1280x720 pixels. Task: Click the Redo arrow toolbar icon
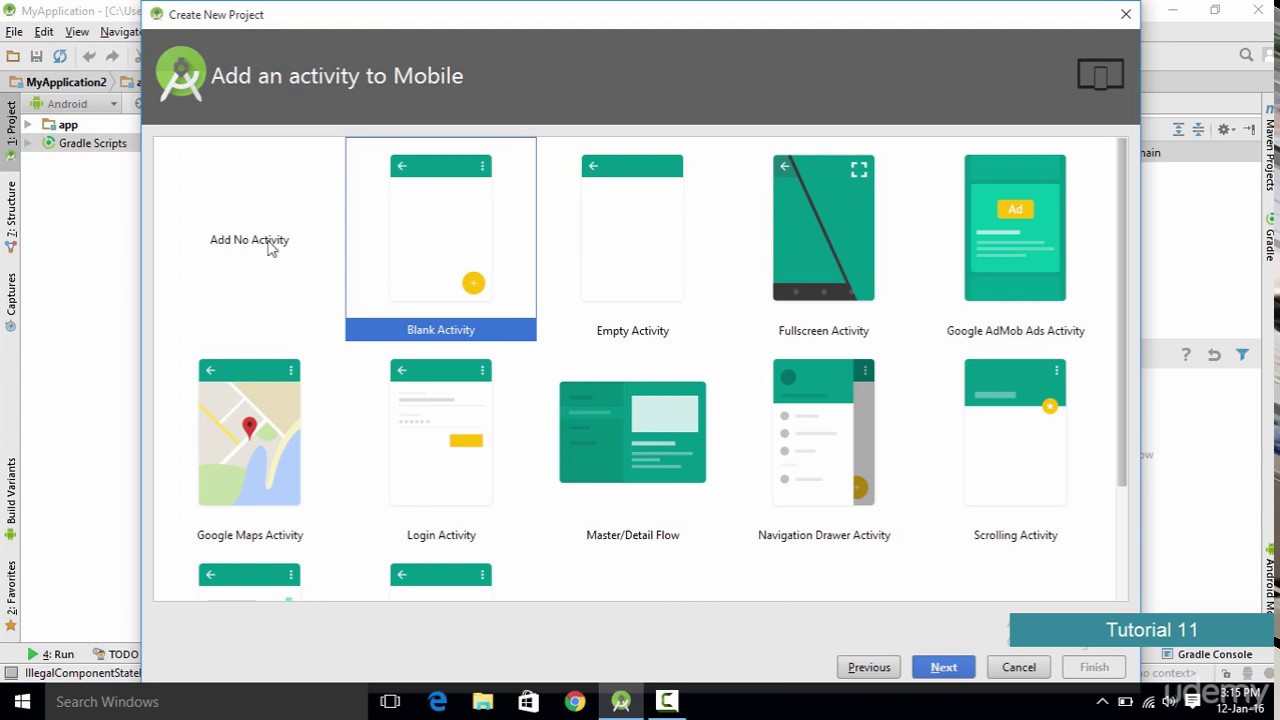point(112,57)
